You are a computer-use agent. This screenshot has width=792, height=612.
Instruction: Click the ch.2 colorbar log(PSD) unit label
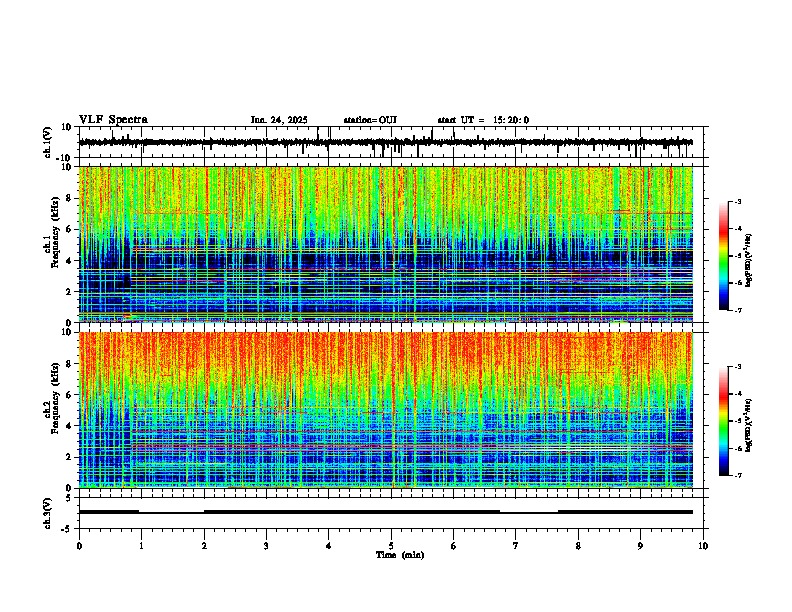coord(749,425)
